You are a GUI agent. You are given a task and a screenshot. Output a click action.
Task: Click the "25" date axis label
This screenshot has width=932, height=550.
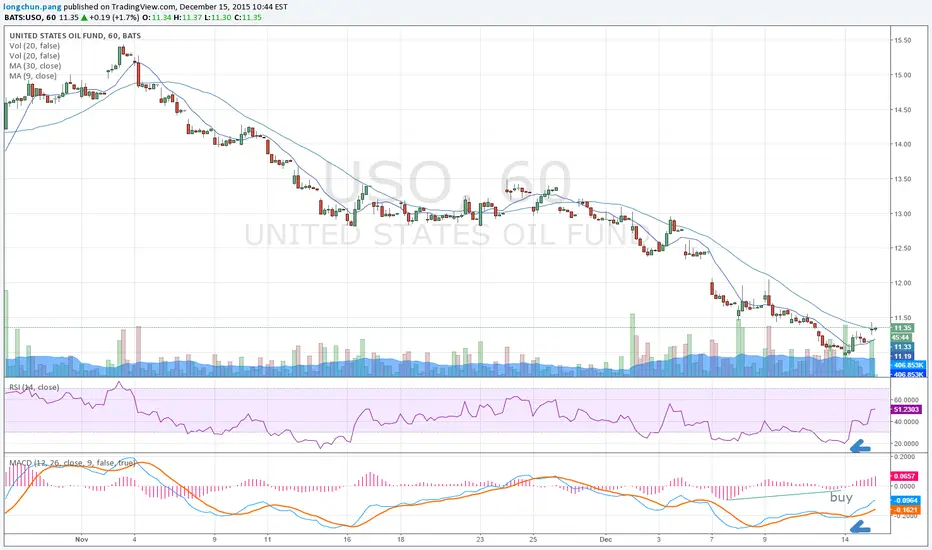click(533, 540)
